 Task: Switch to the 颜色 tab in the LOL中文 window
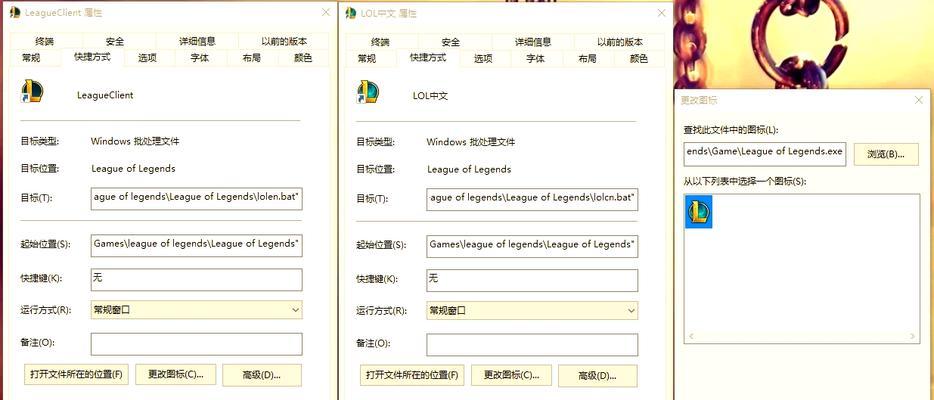coord(639,58)
